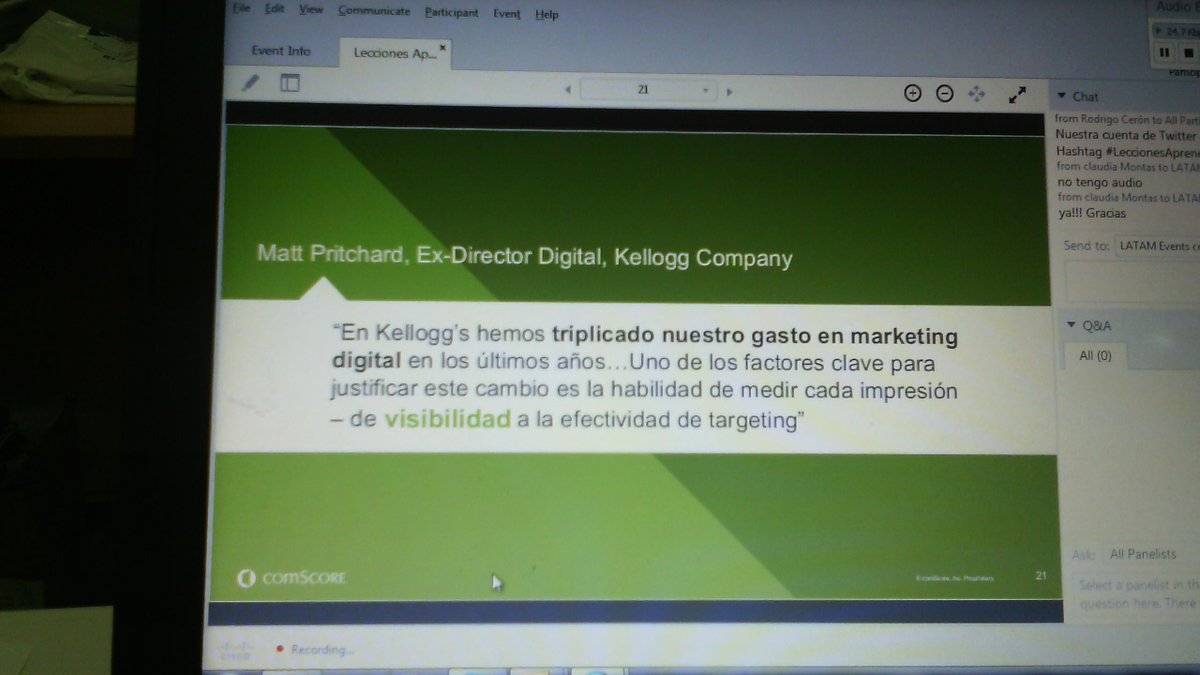Image resolution: width=1200 pixels, height=675 pixels.
Task: Click the fit-to-viewer arrows icon
Action: pyautogui.click(x=977, y=93)
